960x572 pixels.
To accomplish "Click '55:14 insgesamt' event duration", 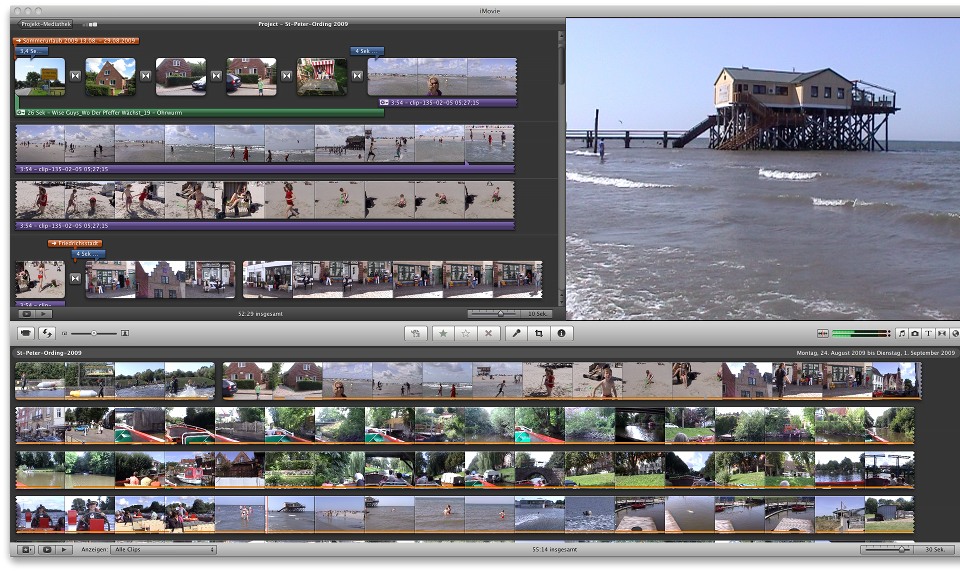I will (x=554, y=549).
